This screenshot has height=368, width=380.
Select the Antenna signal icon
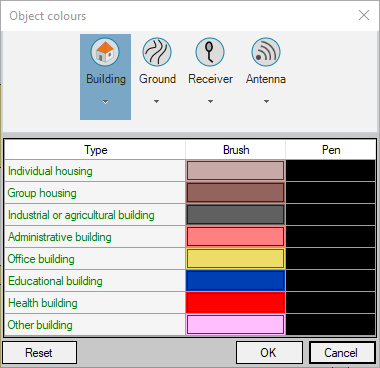[266, 52]
